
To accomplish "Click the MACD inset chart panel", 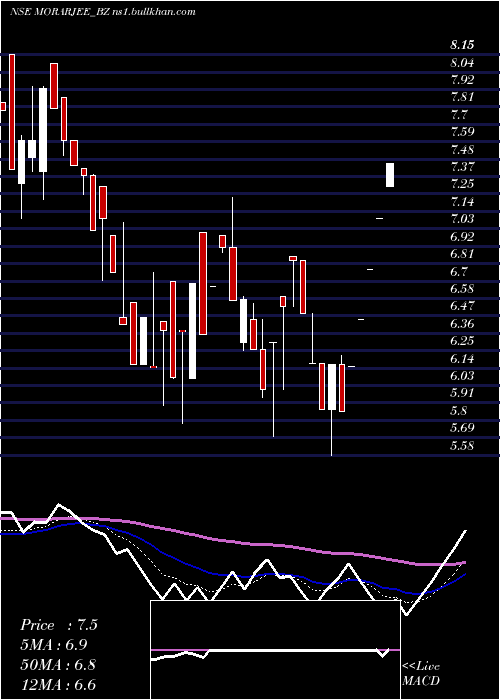I will [x=275, y=650].
